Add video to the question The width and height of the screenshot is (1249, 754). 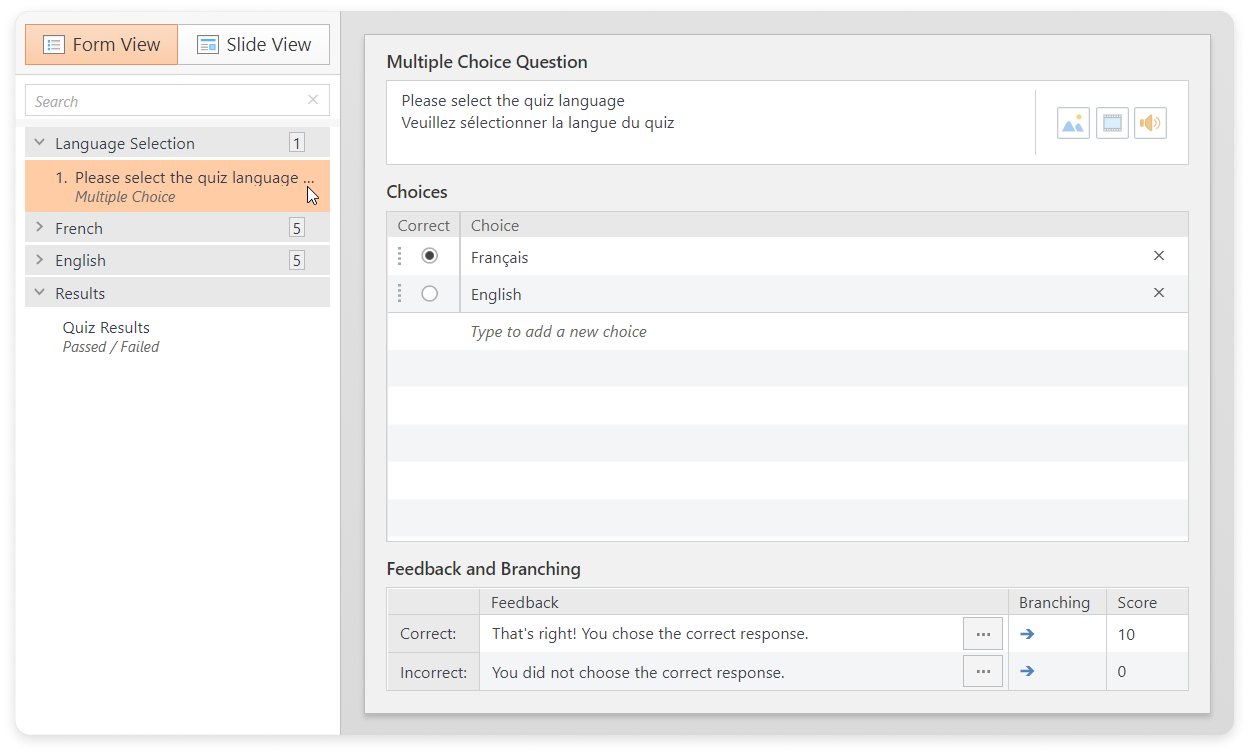tap(1112, 123)
